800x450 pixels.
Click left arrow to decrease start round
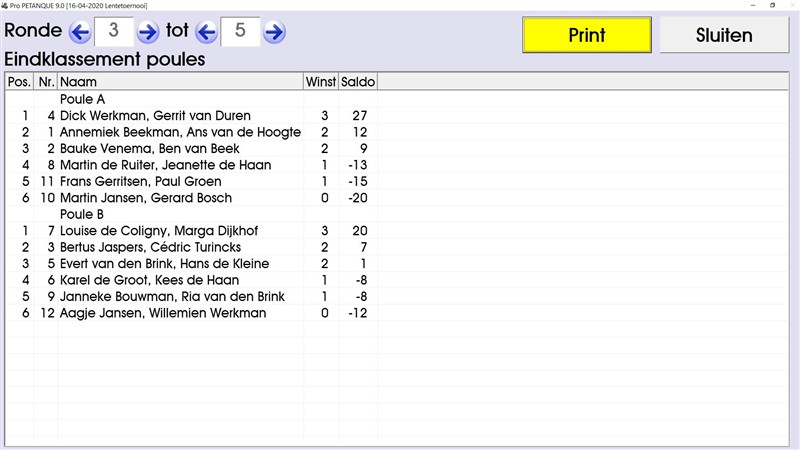coord(80,32)
